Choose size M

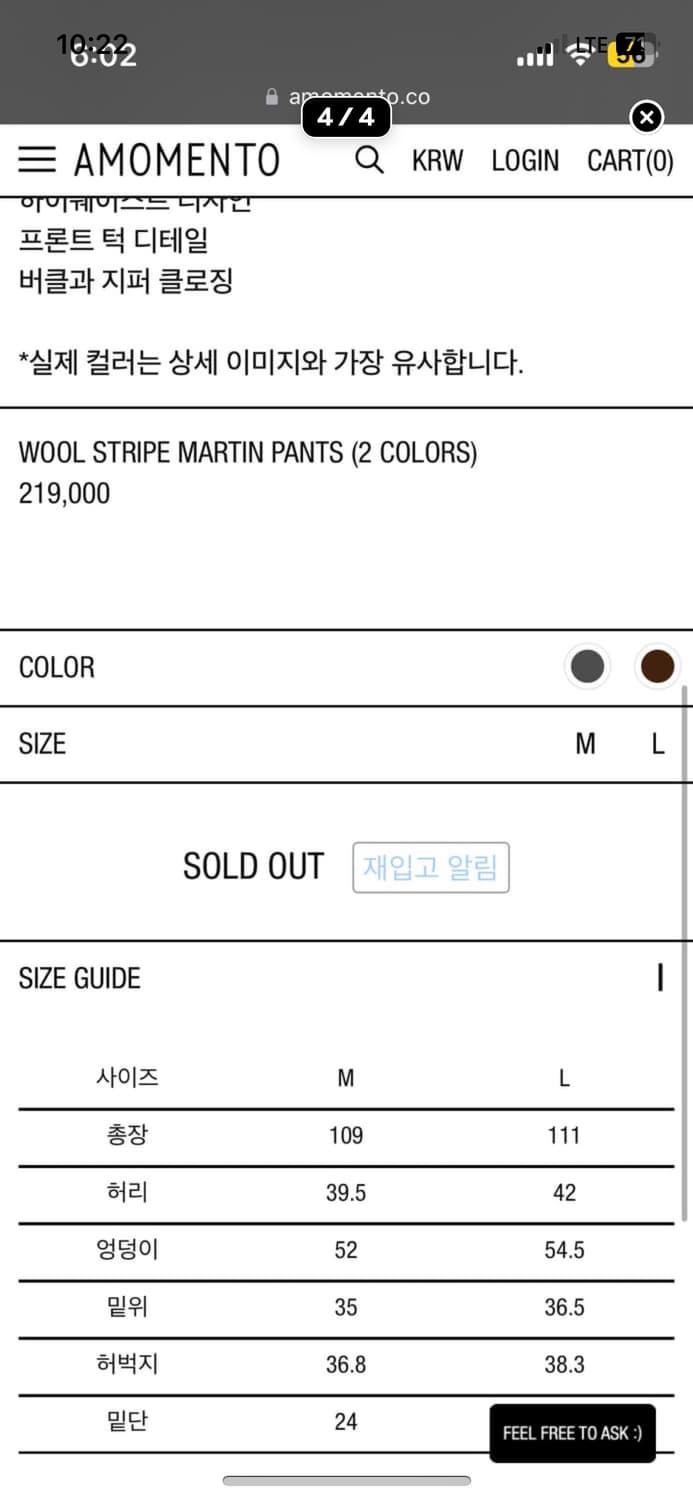pos(586,744)
